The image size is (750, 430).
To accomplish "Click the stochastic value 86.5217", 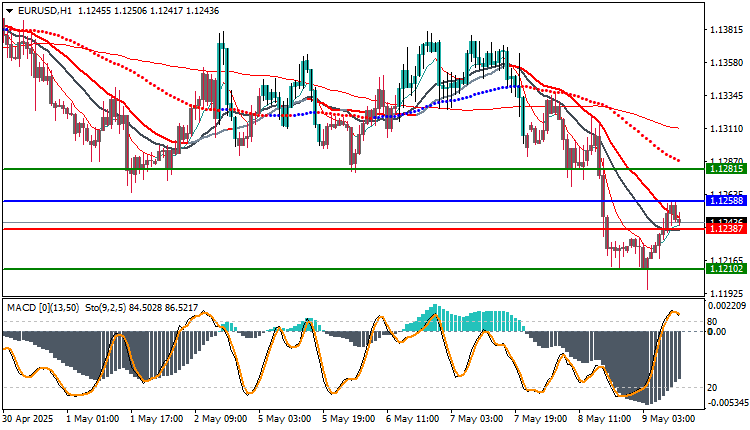I will [x=181, y=308].
